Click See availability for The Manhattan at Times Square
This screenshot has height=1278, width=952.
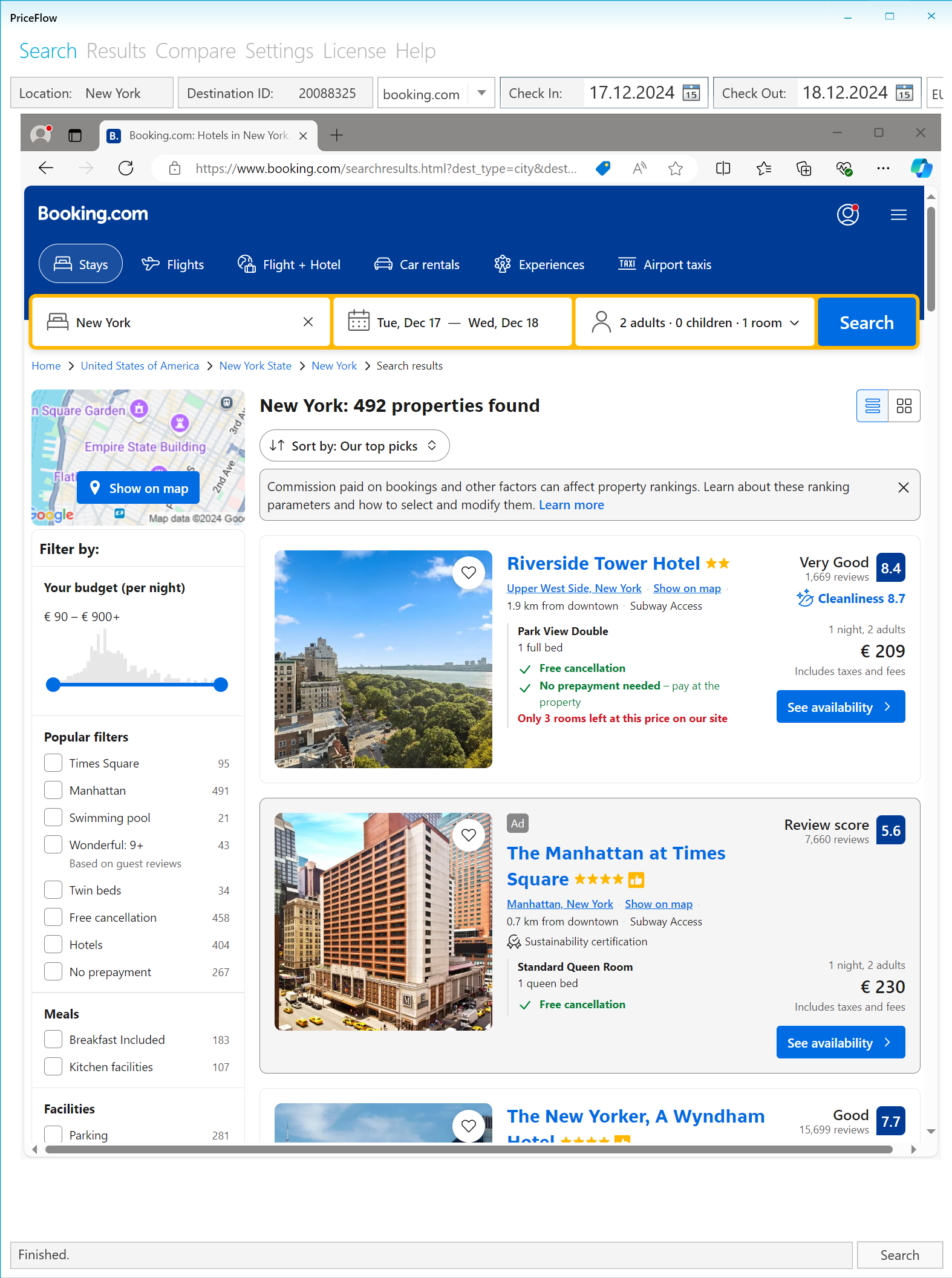coord(841,1042)
